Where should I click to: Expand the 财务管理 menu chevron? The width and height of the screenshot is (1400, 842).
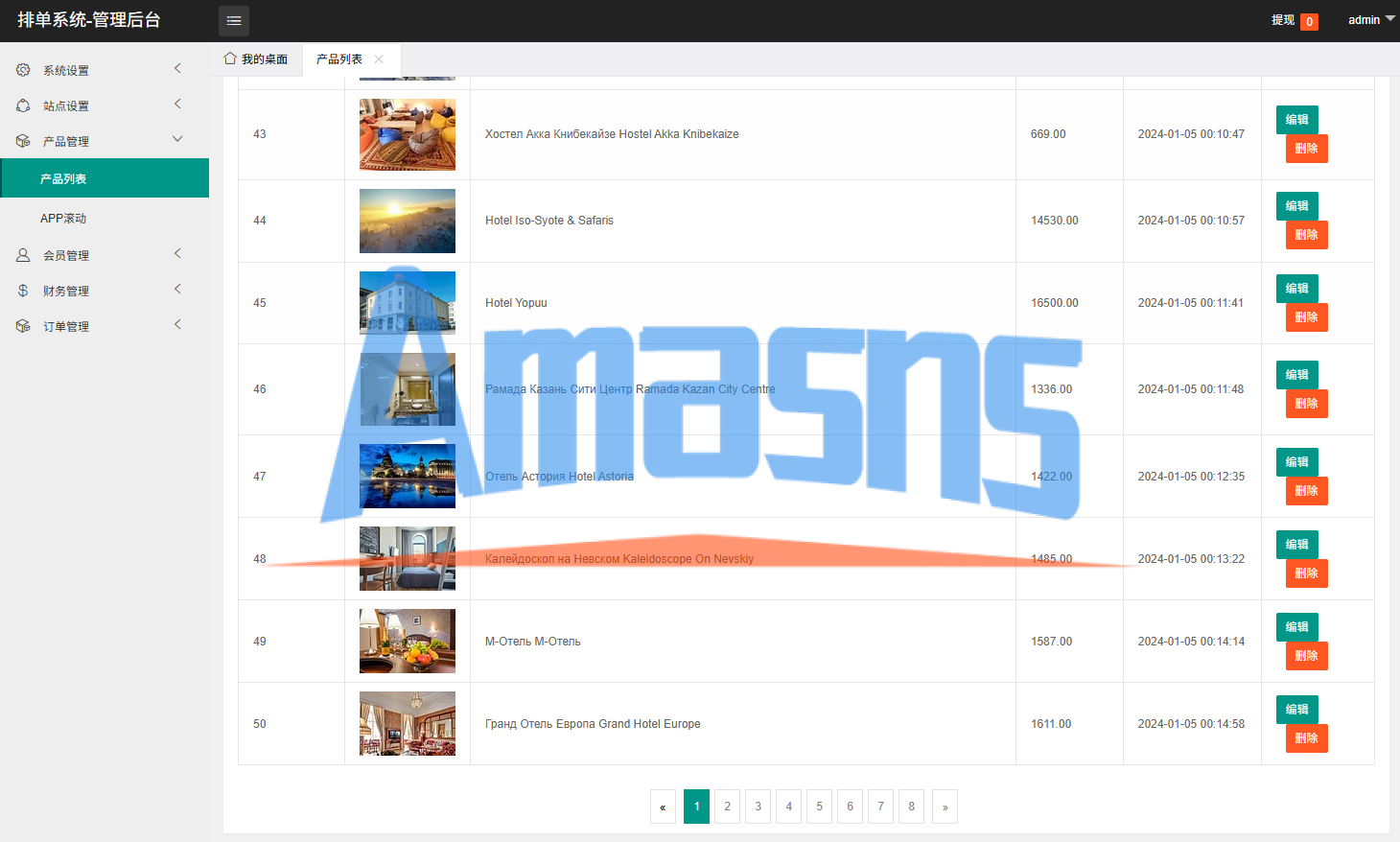[x=177, y=289]
